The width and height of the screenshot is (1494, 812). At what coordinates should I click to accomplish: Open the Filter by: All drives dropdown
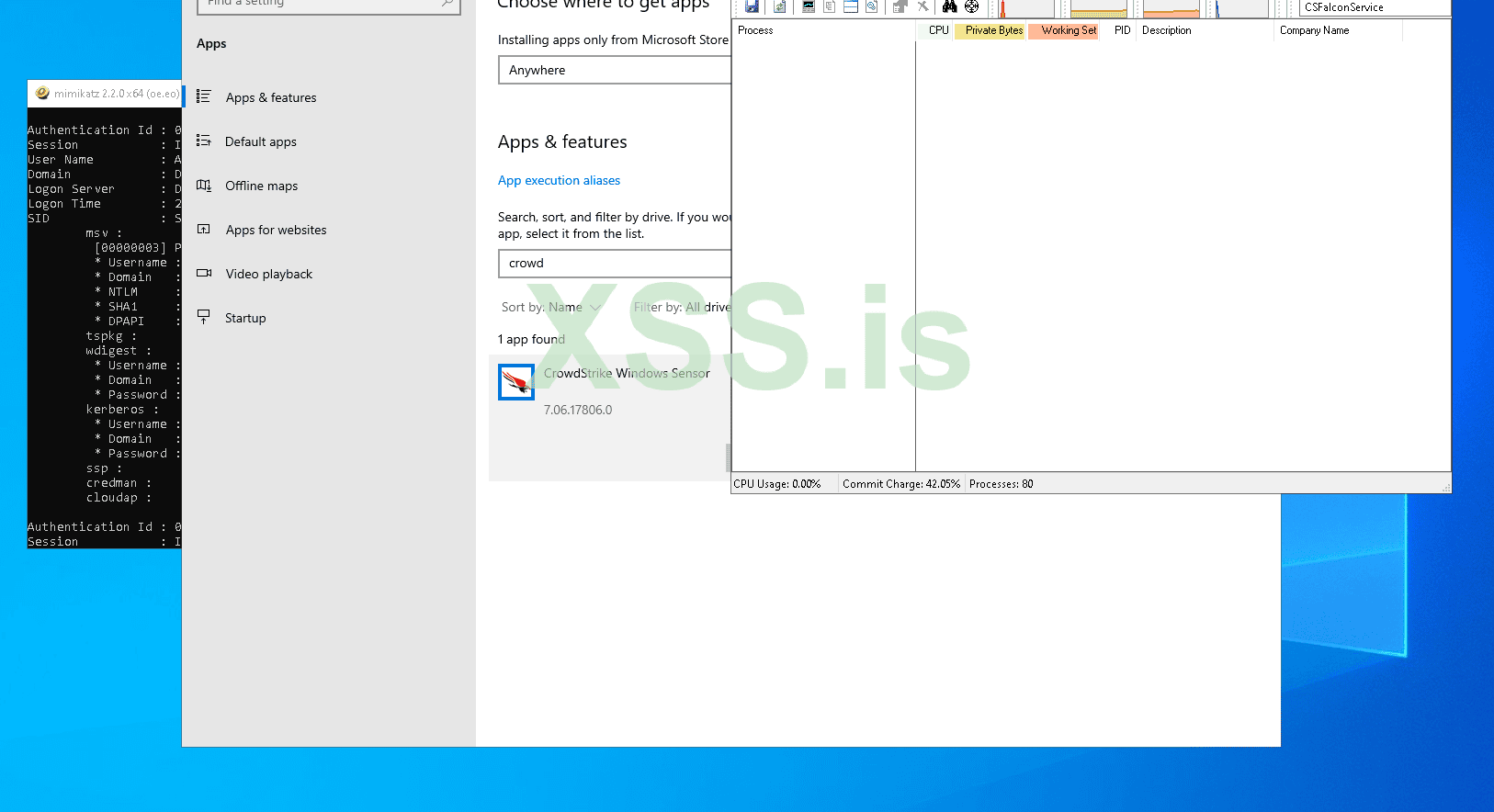click(x=683, y=307)
